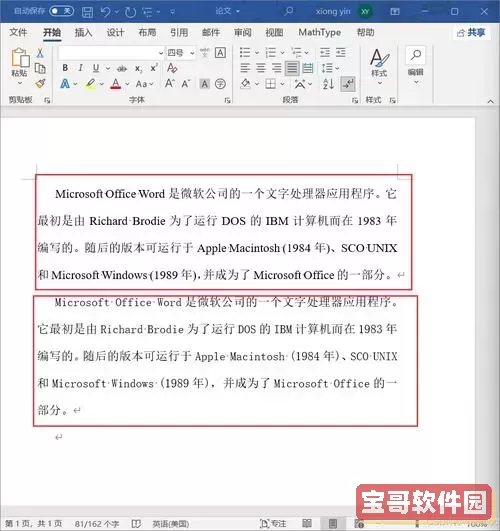Click the Undo arrow in the title bar

pos(105,12)
